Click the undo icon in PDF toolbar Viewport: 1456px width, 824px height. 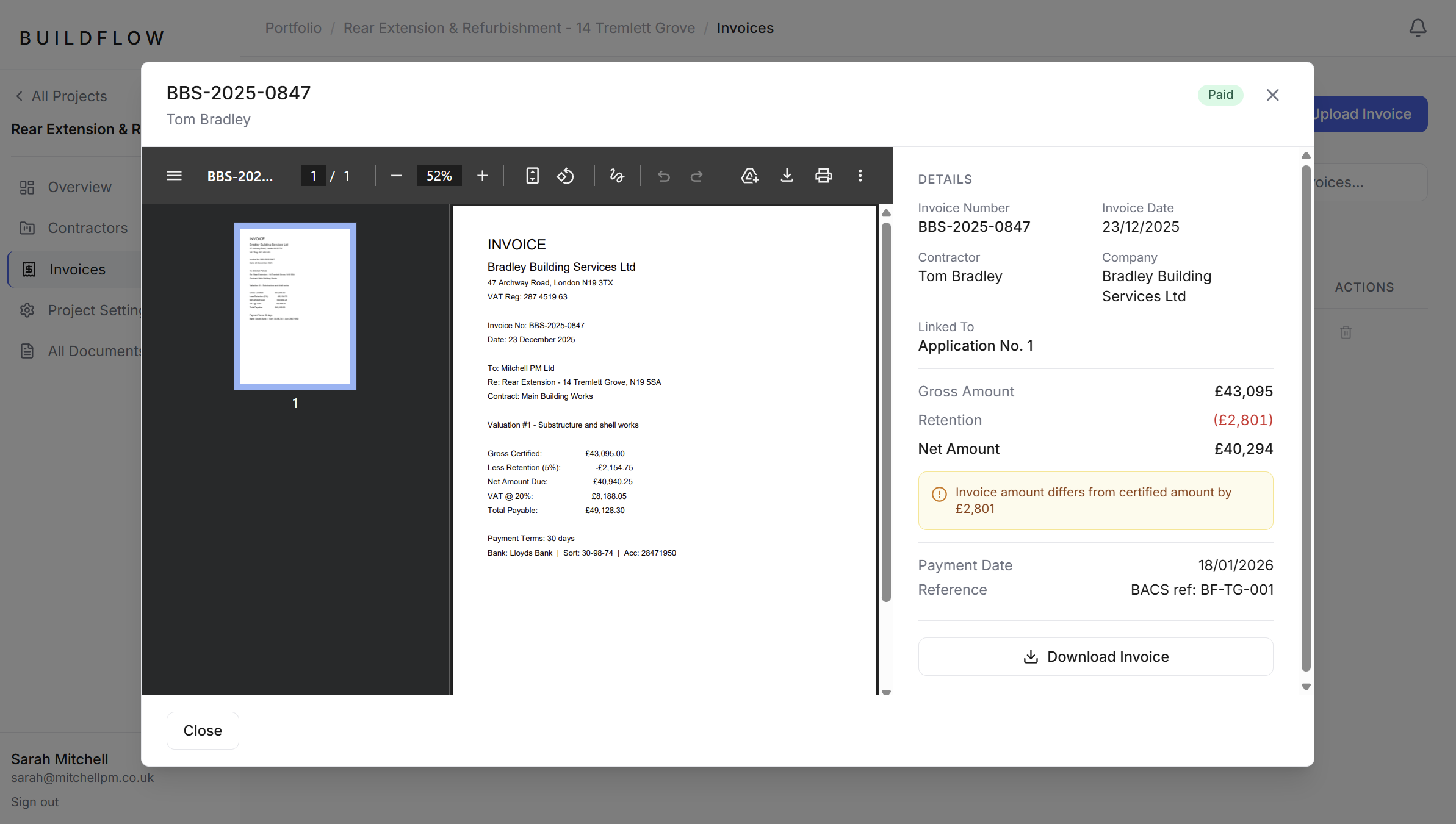coord(664,176)
